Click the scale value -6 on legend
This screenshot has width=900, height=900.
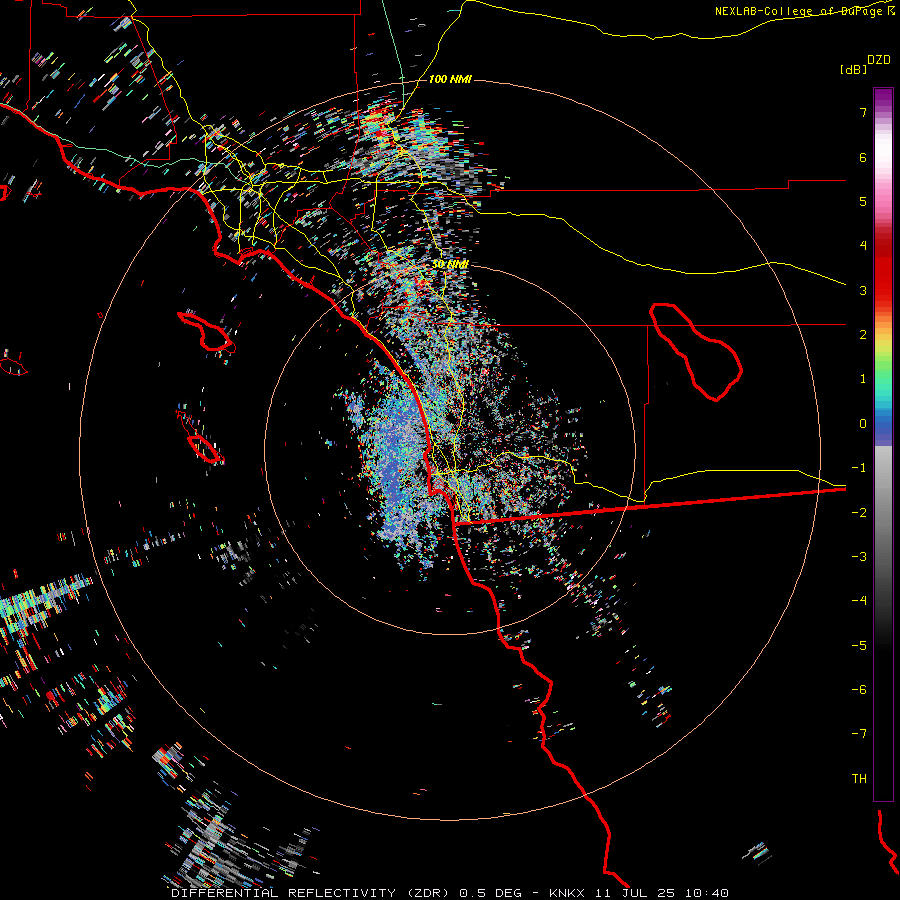(x=859, y=690)
